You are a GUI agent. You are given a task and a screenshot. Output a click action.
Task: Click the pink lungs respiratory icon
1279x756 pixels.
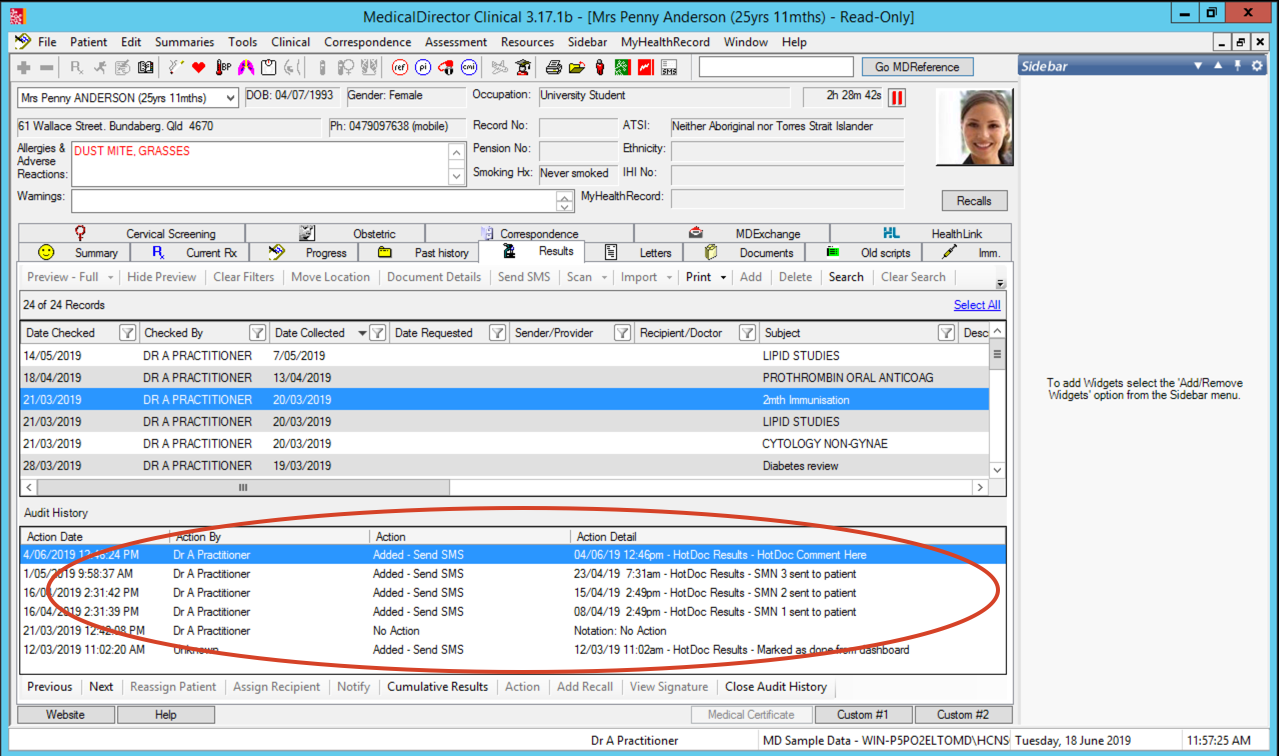point(246,67)
